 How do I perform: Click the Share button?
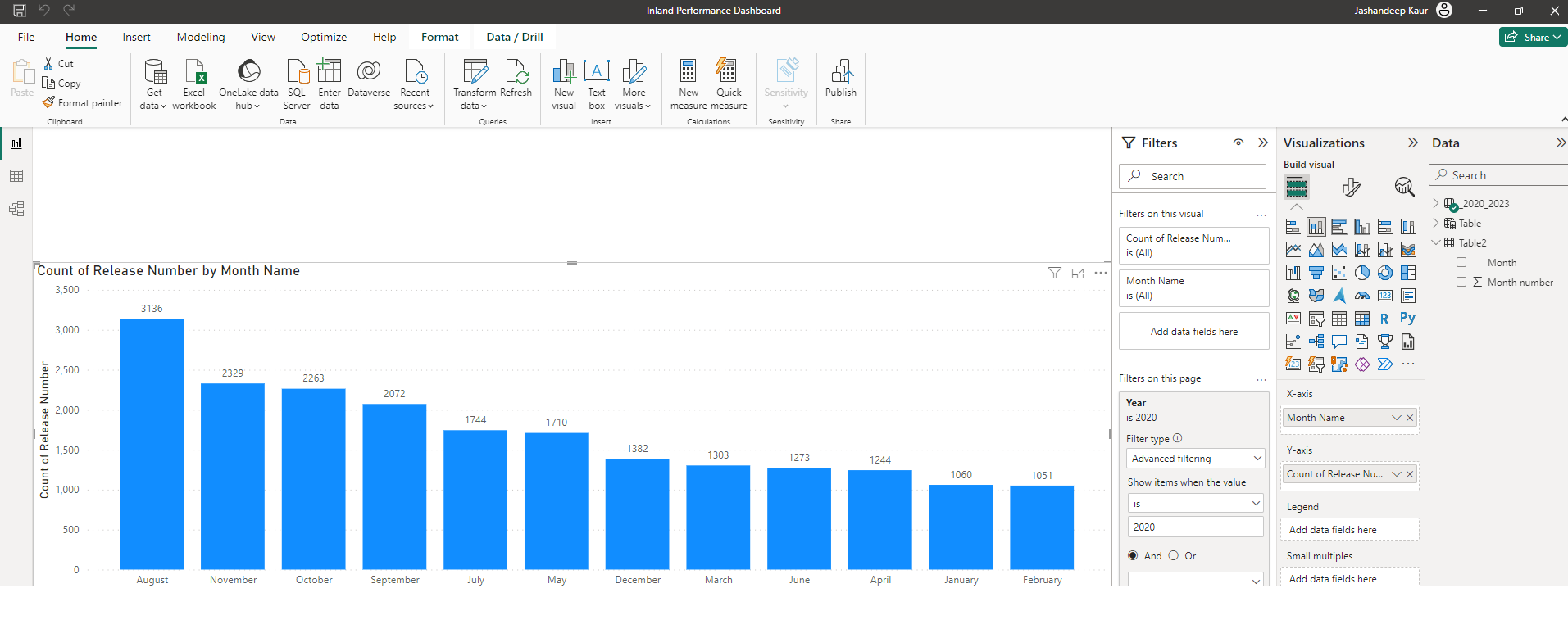(x=1533, y=37)
